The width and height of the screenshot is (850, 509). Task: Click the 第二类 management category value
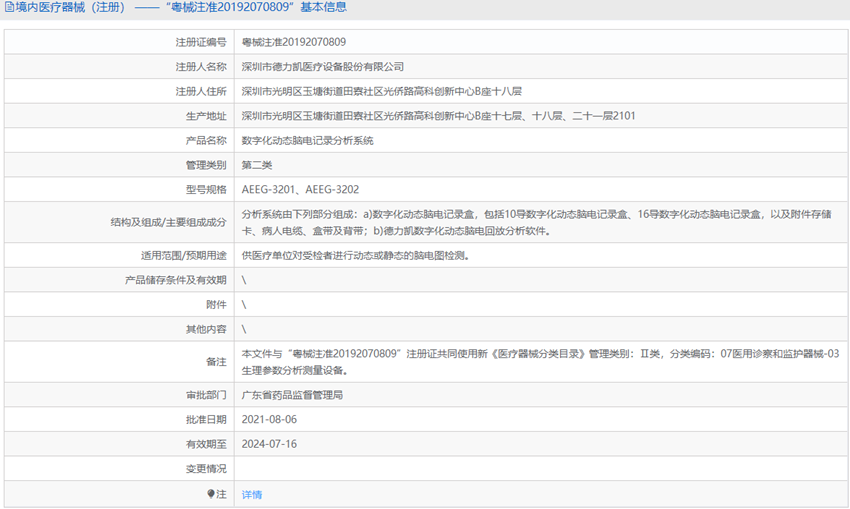click(x=257, y=165)
